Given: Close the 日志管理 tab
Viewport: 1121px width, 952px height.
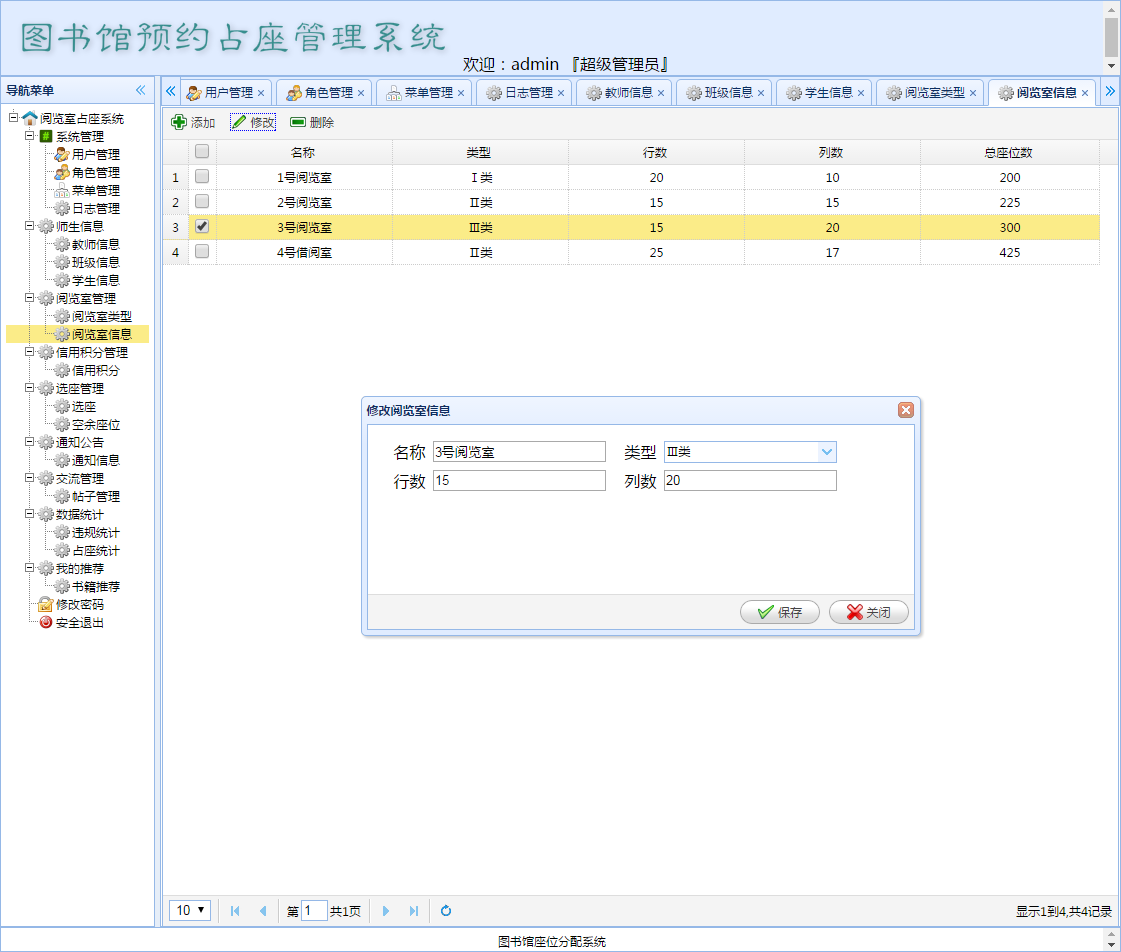Looking at the screenshot, I should [x=561, y=93].
